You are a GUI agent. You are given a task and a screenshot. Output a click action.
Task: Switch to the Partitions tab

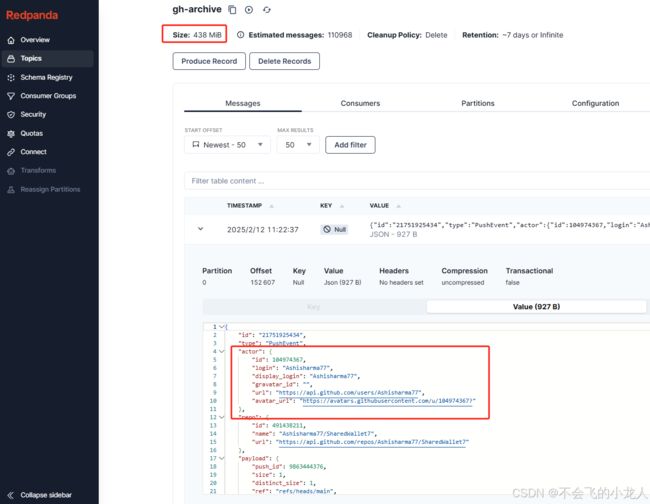[478, 103]
